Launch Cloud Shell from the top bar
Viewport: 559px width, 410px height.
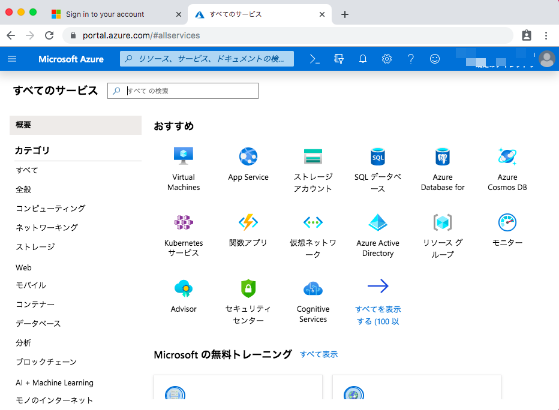[314, 59]
